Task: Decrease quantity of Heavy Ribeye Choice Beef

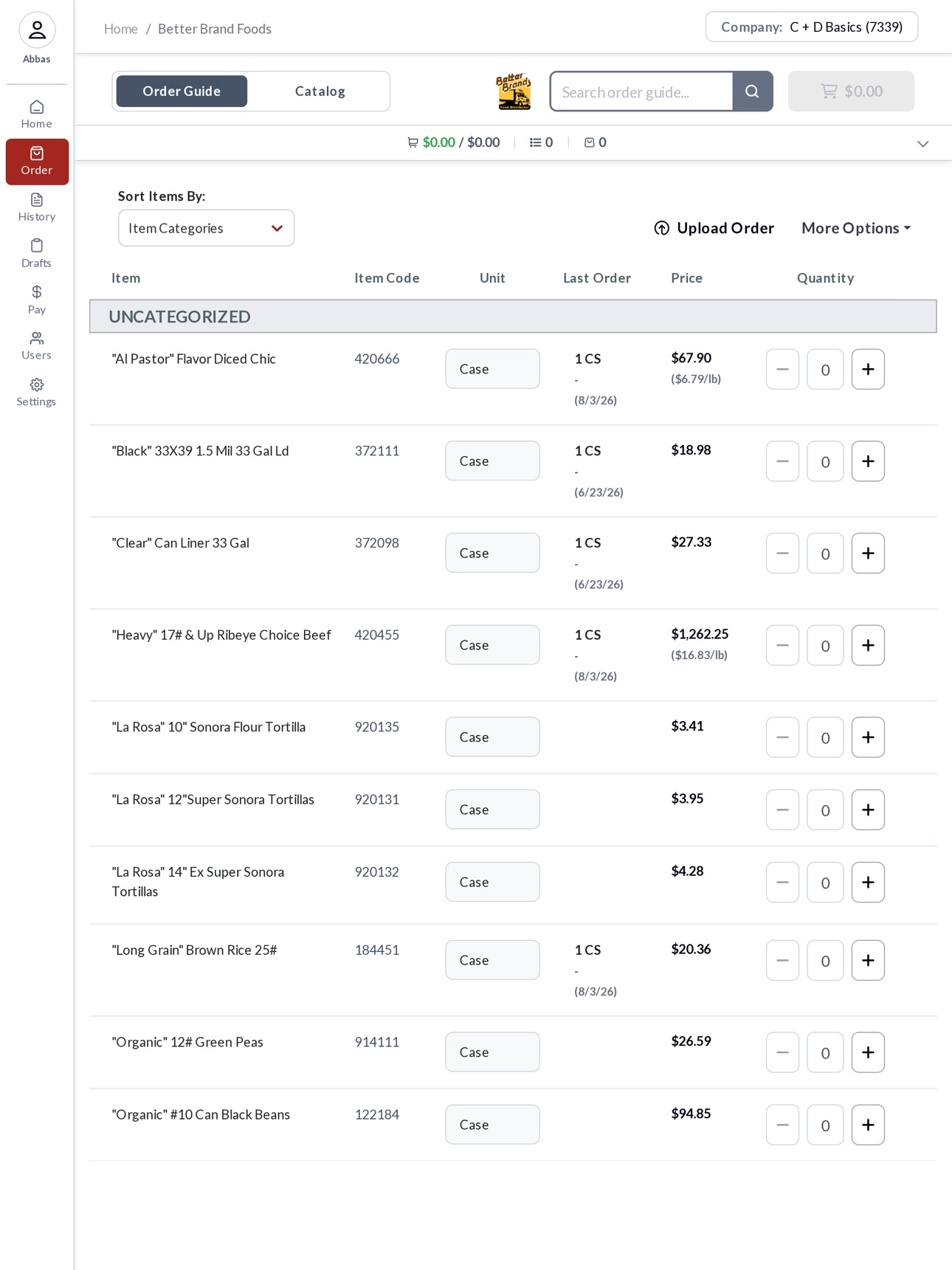Action: click(x=782, y=646)
